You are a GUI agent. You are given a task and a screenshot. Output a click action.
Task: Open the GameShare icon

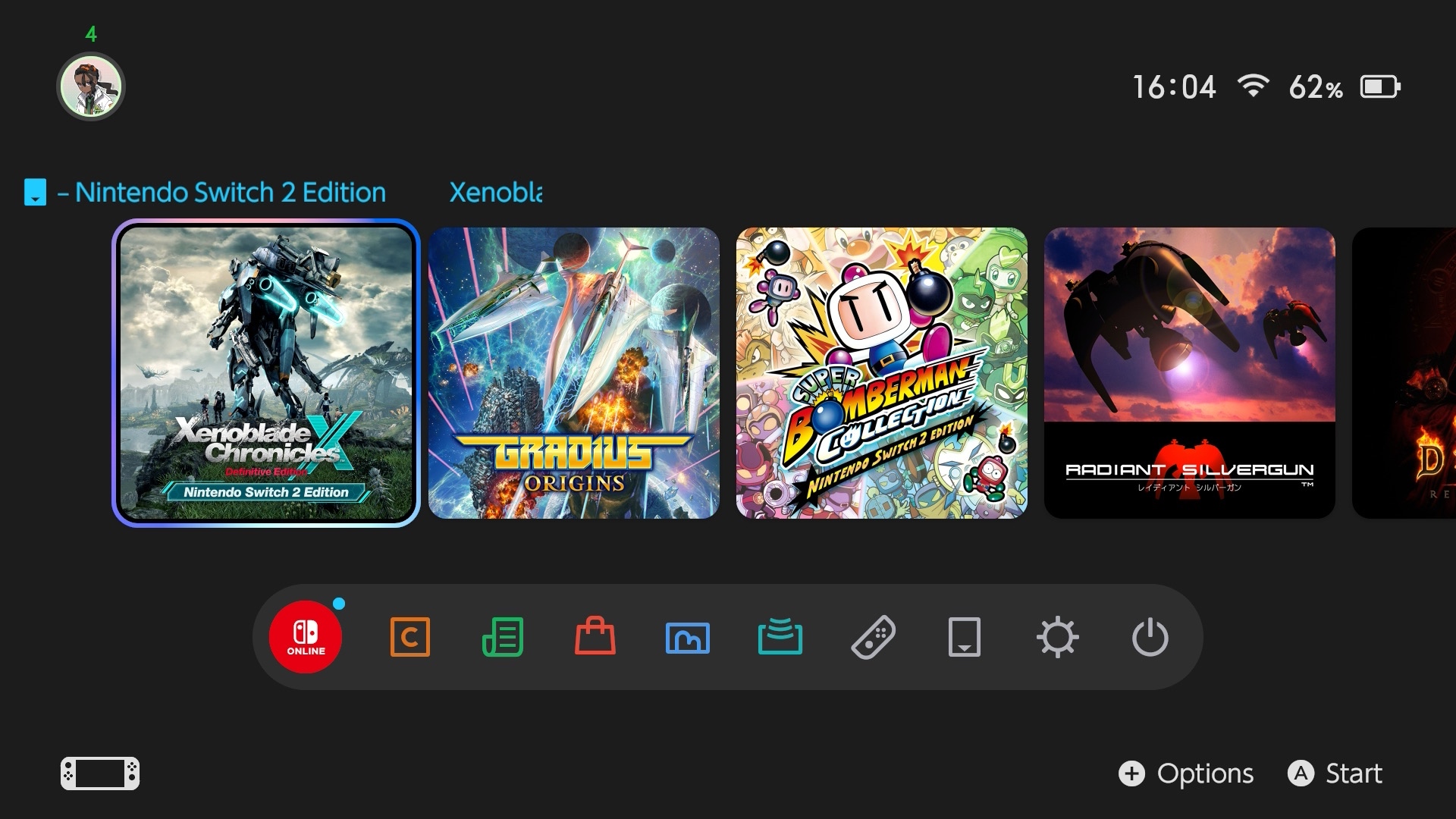[x=780, y=637]
